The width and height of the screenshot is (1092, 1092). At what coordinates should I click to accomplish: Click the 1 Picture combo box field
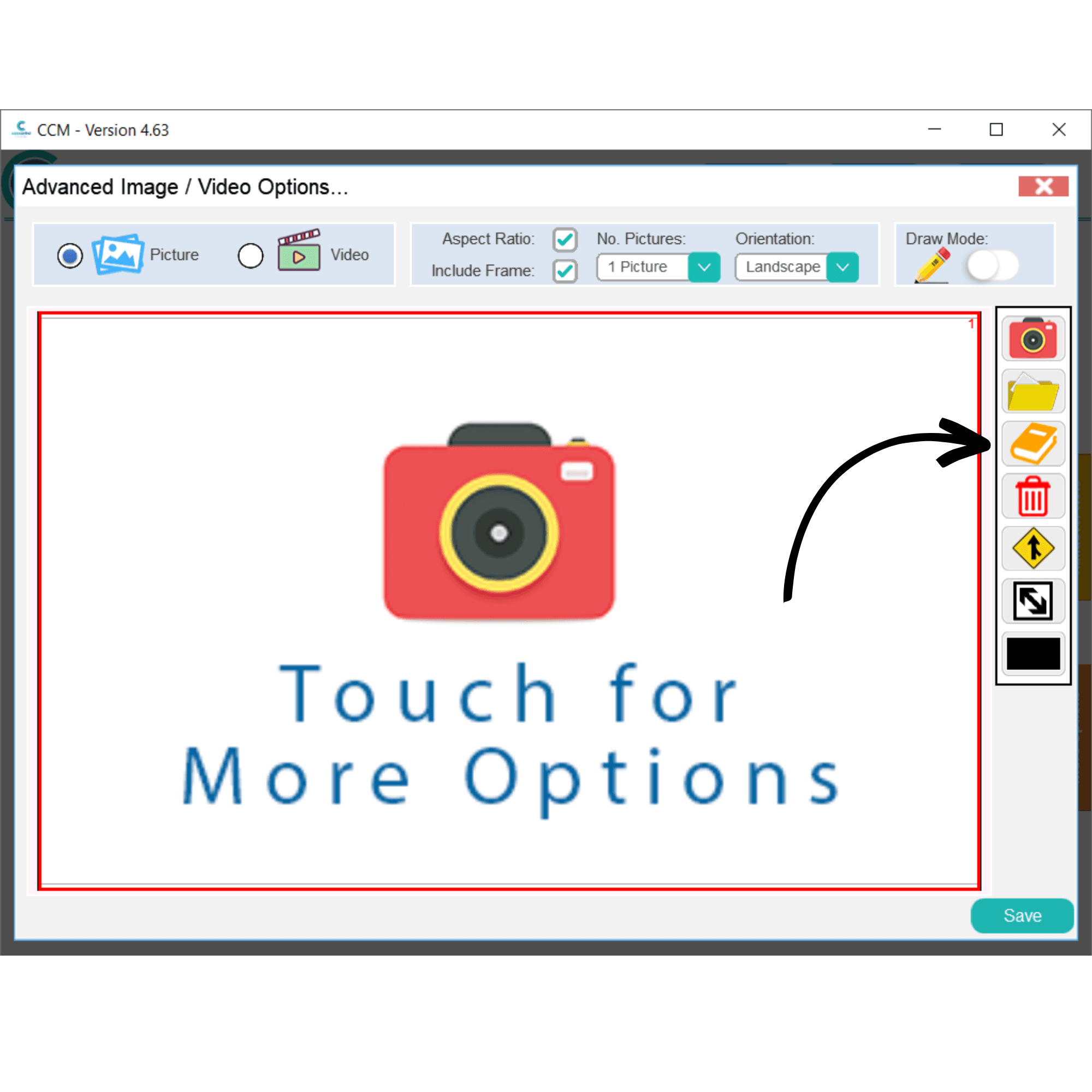pyautogui.click(x=643, y=268)
